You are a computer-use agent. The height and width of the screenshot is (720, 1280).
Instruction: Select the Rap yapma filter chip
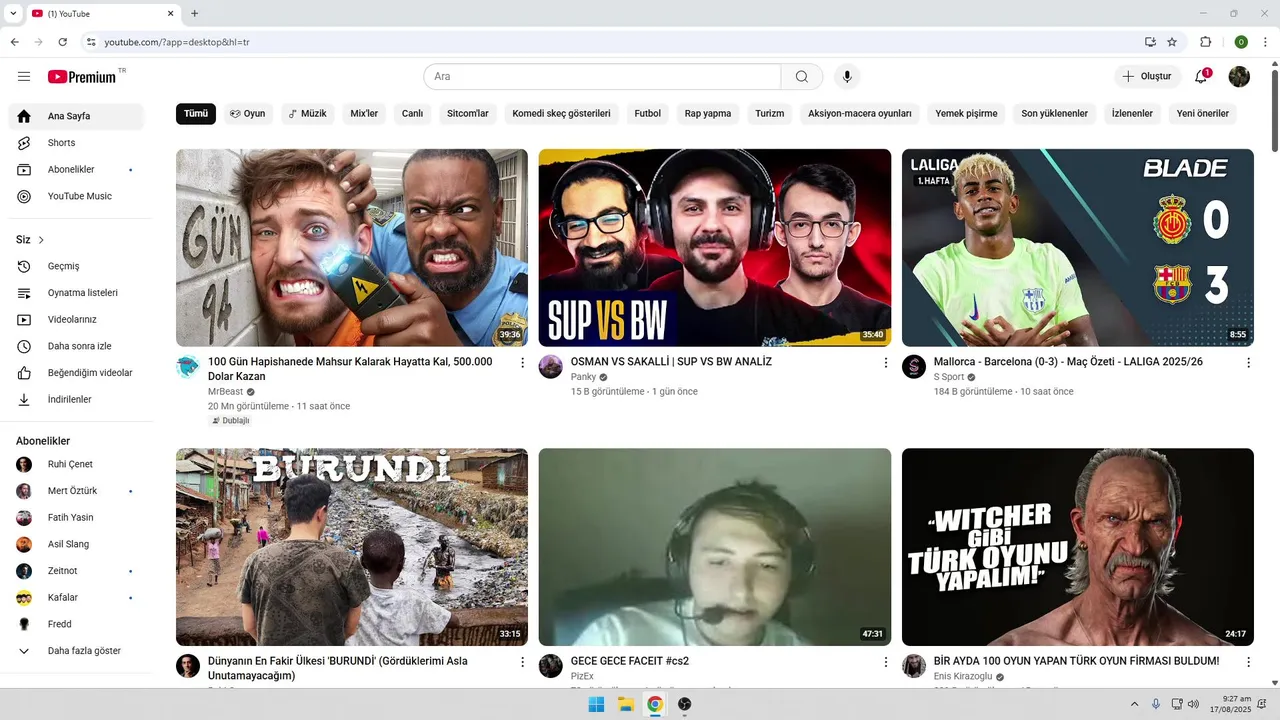pos(708,114)
